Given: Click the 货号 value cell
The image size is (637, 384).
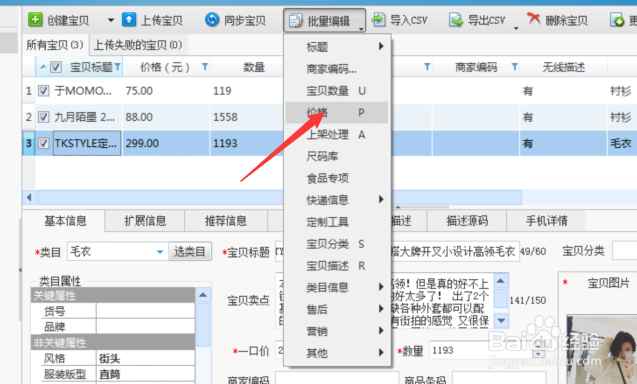Looking at the screenshot, I should pyautogui.click(x=145, y=311).
